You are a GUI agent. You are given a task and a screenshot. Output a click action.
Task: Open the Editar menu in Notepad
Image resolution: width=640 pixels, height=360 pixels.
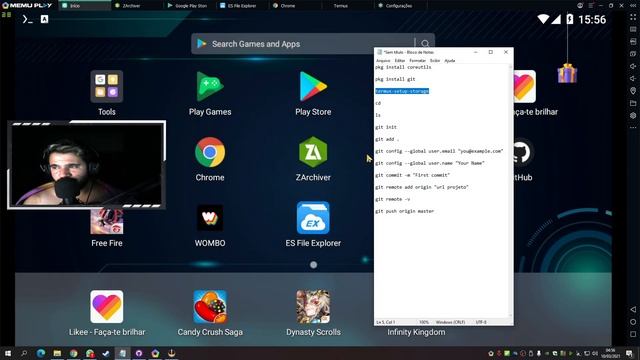(400, 60)
